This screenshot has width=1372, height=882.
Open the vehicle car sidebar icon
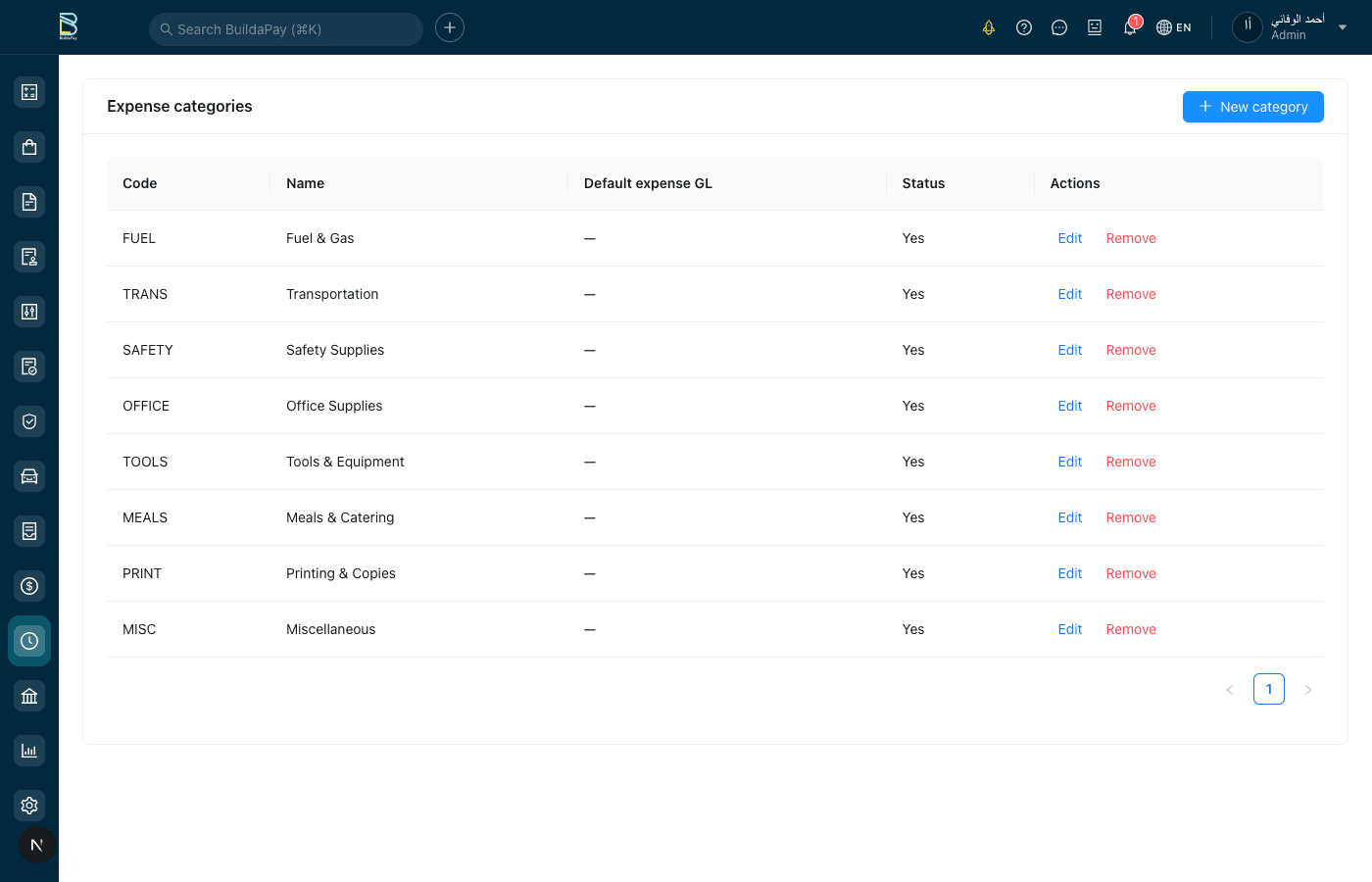pos(29,476)
